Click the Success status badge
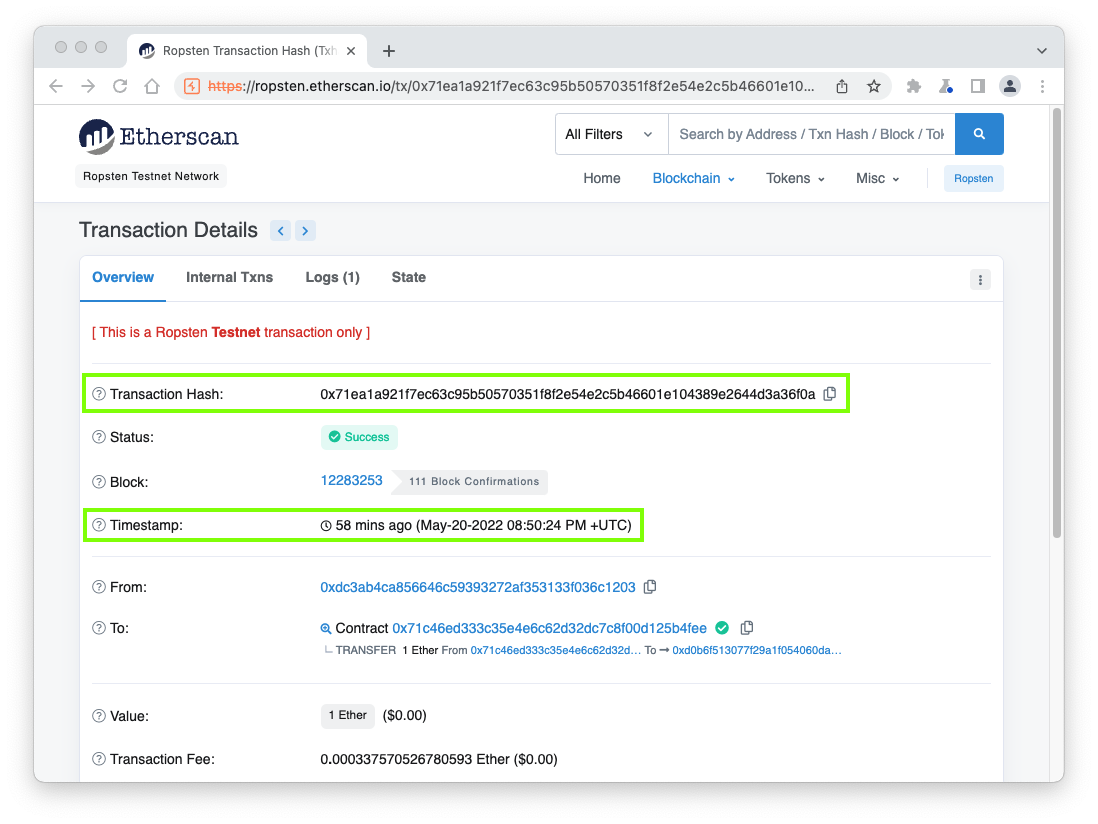 (359, 437)
